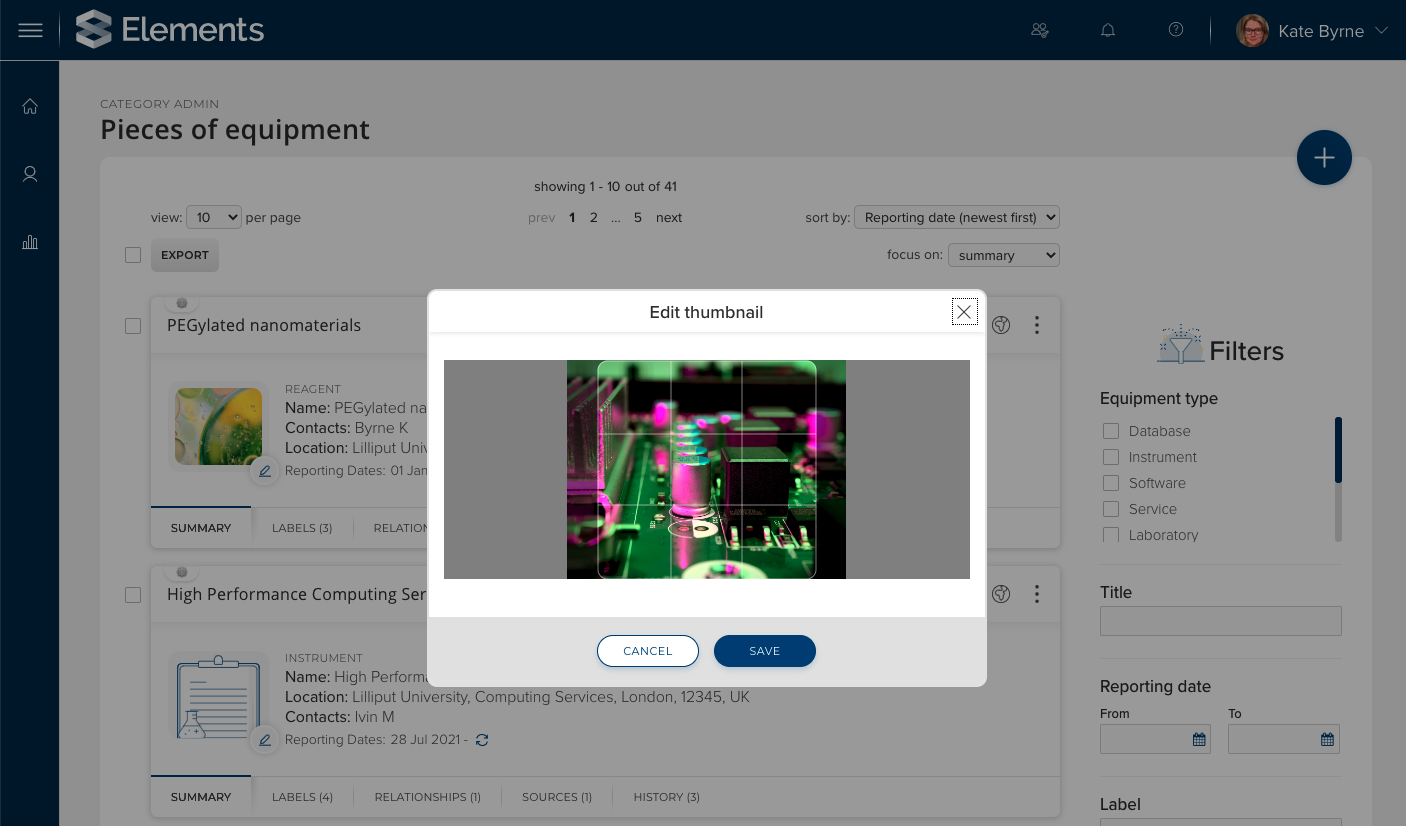This screenshot has height=826, width=1406.
Task: Open the profile icon in sidebar
Action: (x=30, y=174)
